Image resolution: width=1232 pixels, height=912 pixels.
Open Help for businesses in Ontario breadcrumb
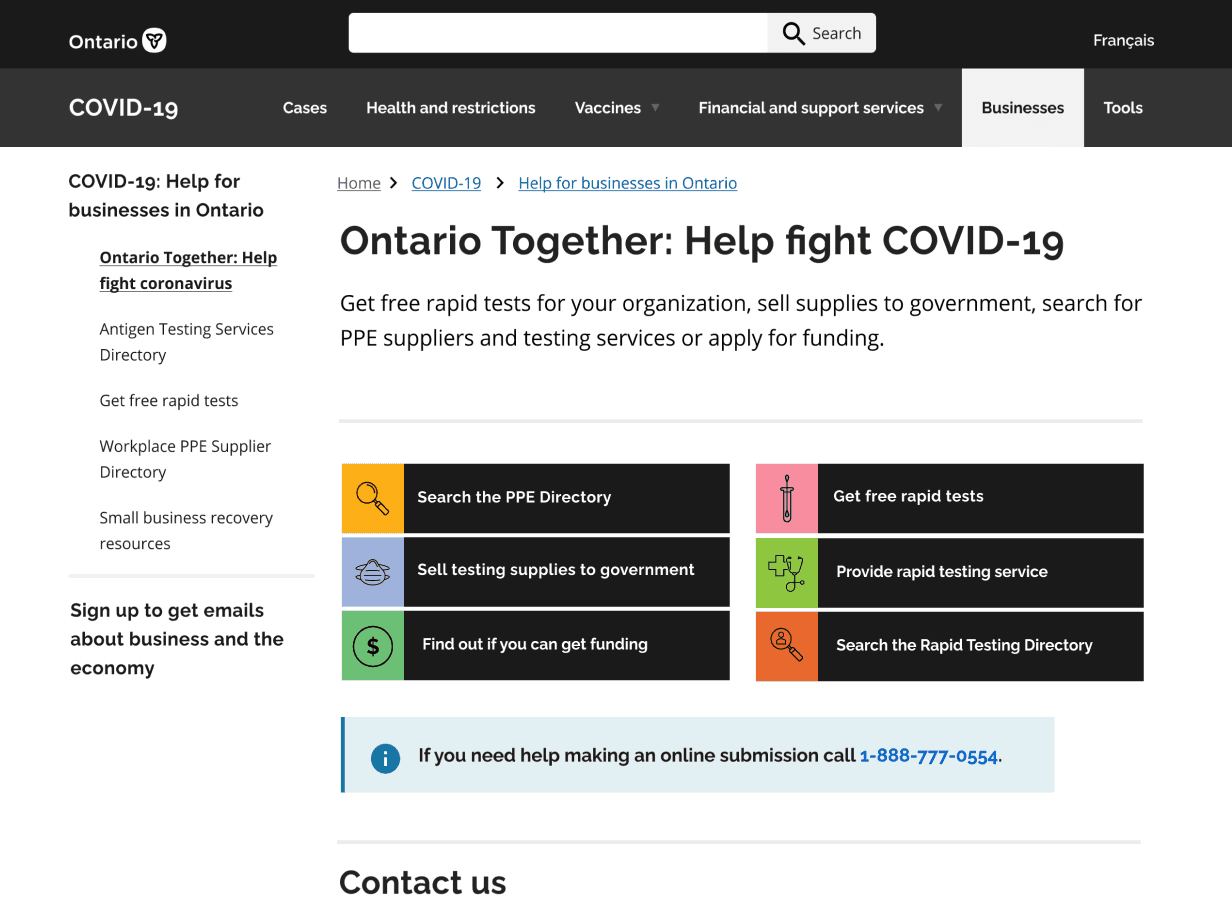tap(628, 183)
